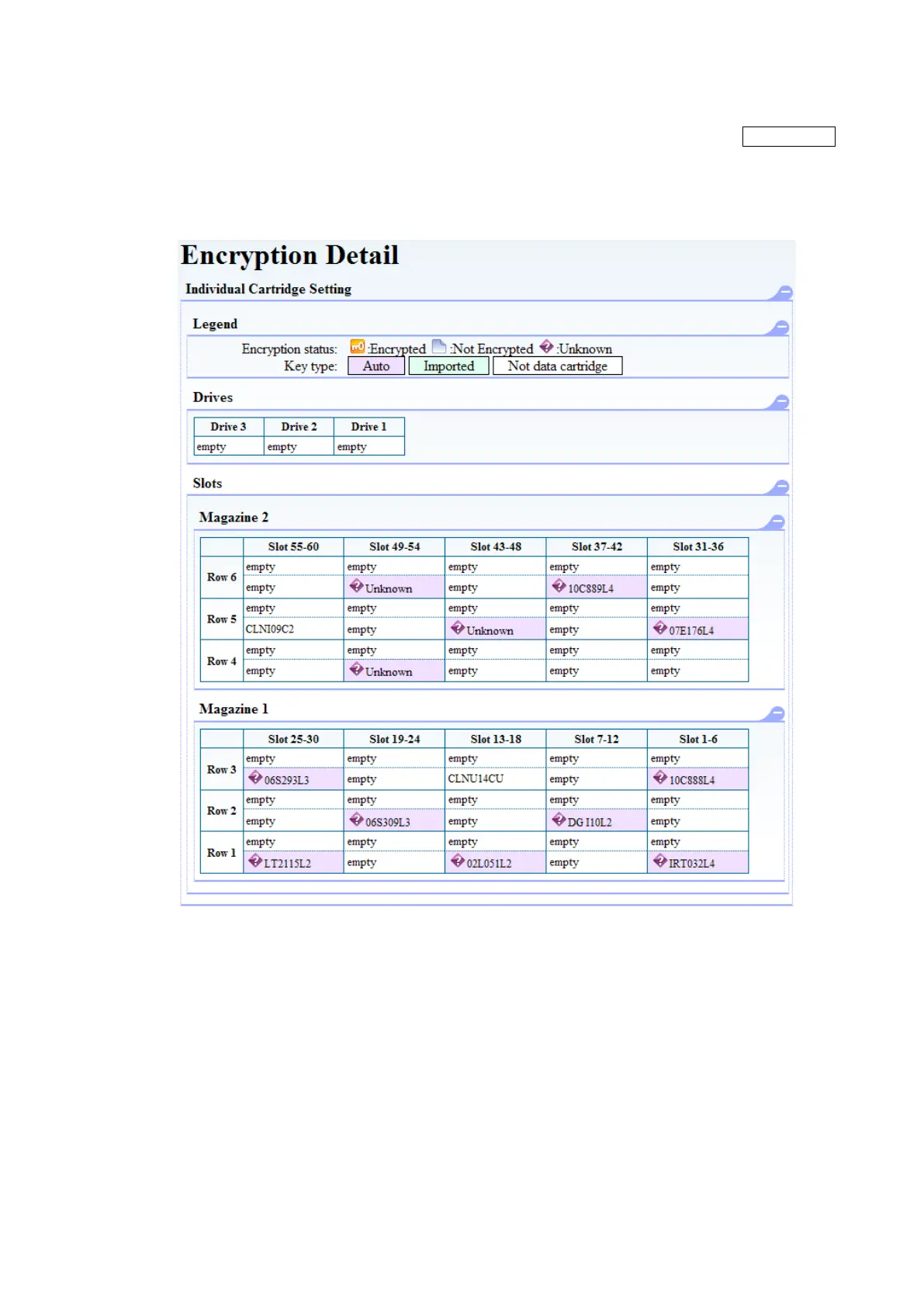Screen dimensions: 924x1307
Task: Click status icon of cartridge DG I10L2
Action: pos(559,820)
